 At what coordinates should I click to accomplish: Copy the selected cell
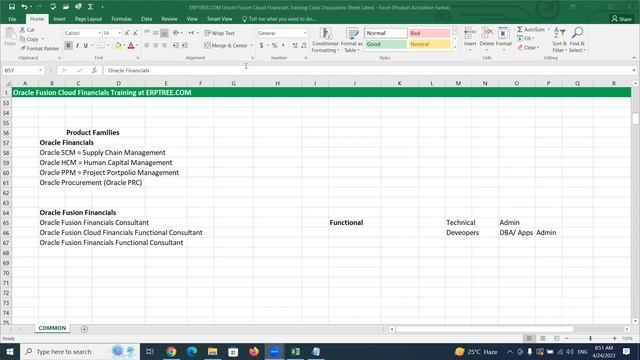(29, 39)
